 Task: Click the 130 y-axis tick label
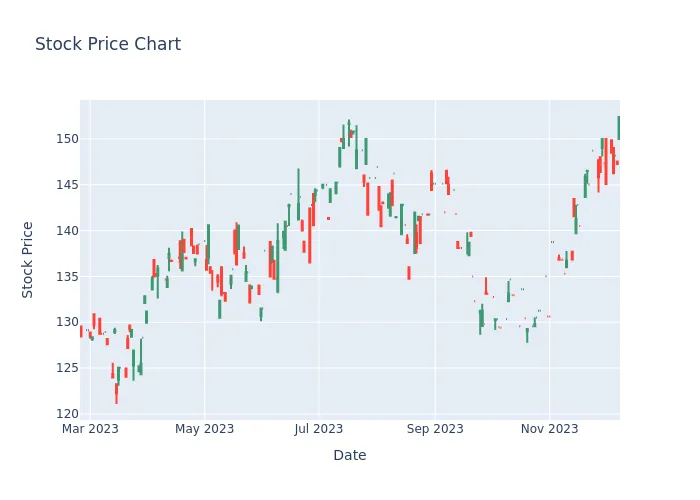(x=67, y=322)
